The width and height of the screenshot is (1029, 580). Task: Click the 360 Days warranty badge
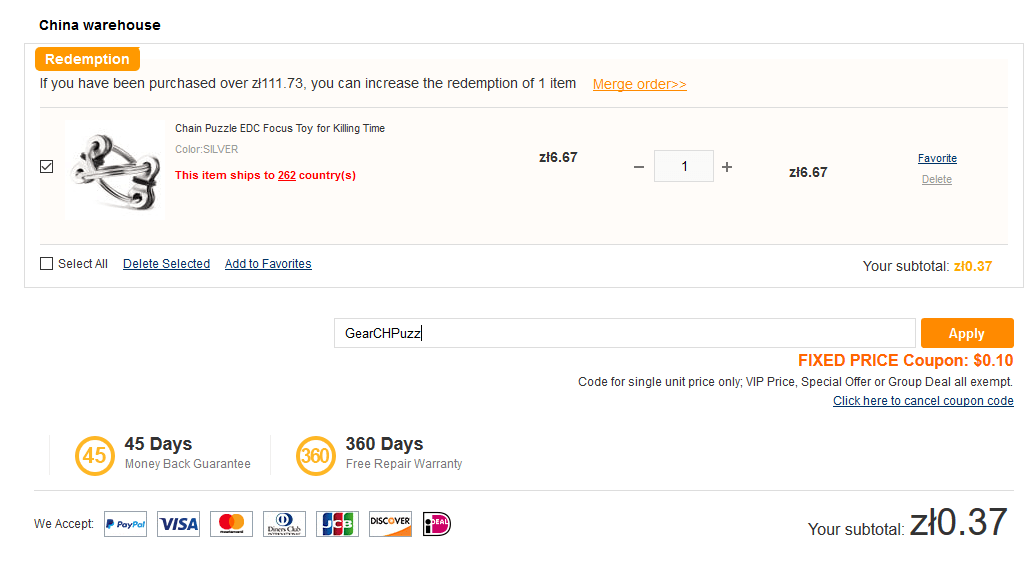click(315, 455)
